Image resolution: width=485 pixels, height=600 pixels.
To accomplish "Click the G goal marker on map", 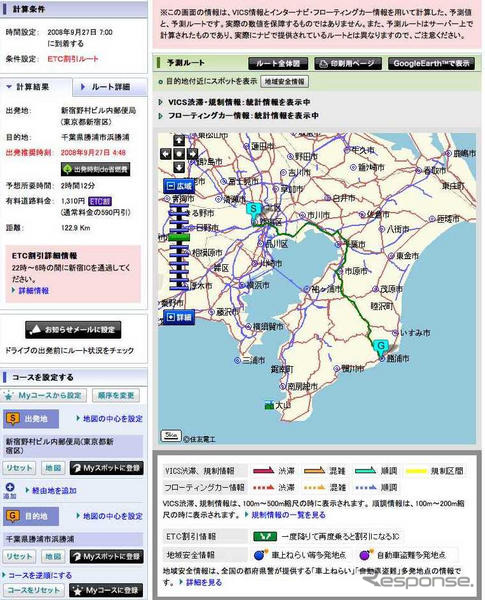I will click(381, 348).
